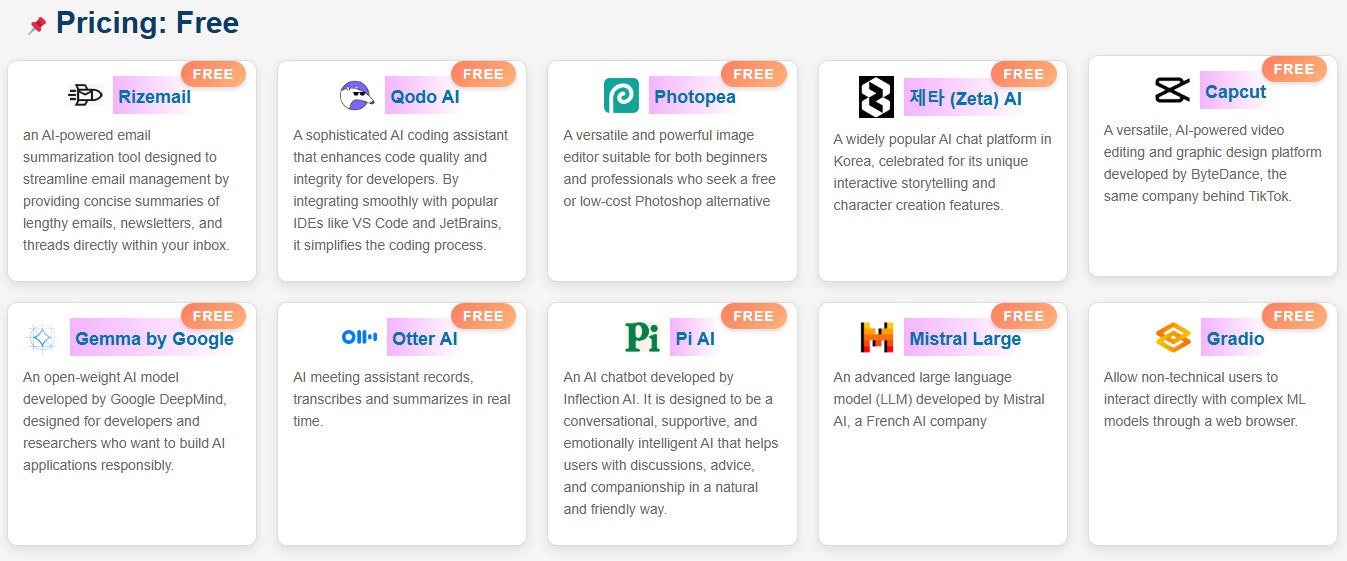Click the Qodo AI mascot icon

pyautogui.click(x=357, y=96)
